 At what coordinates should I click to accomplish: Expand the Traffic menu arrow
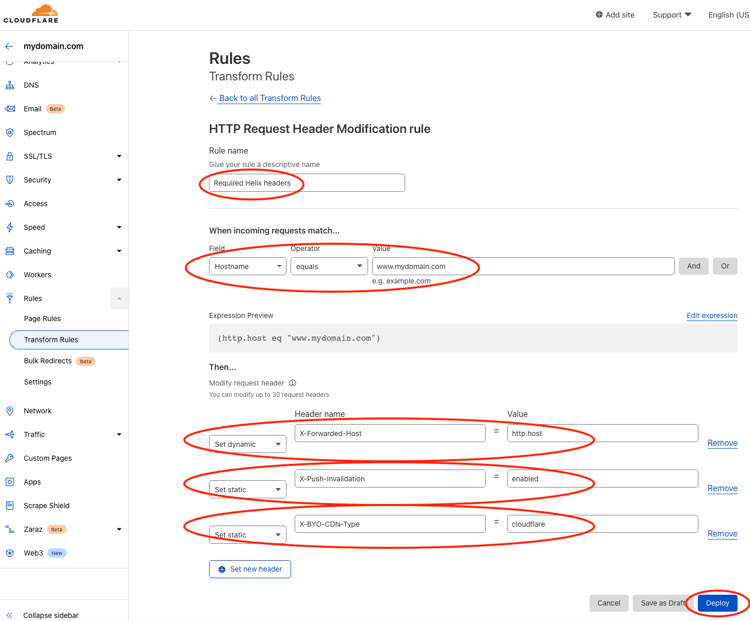pyautogui.click(x=119, y=434)
